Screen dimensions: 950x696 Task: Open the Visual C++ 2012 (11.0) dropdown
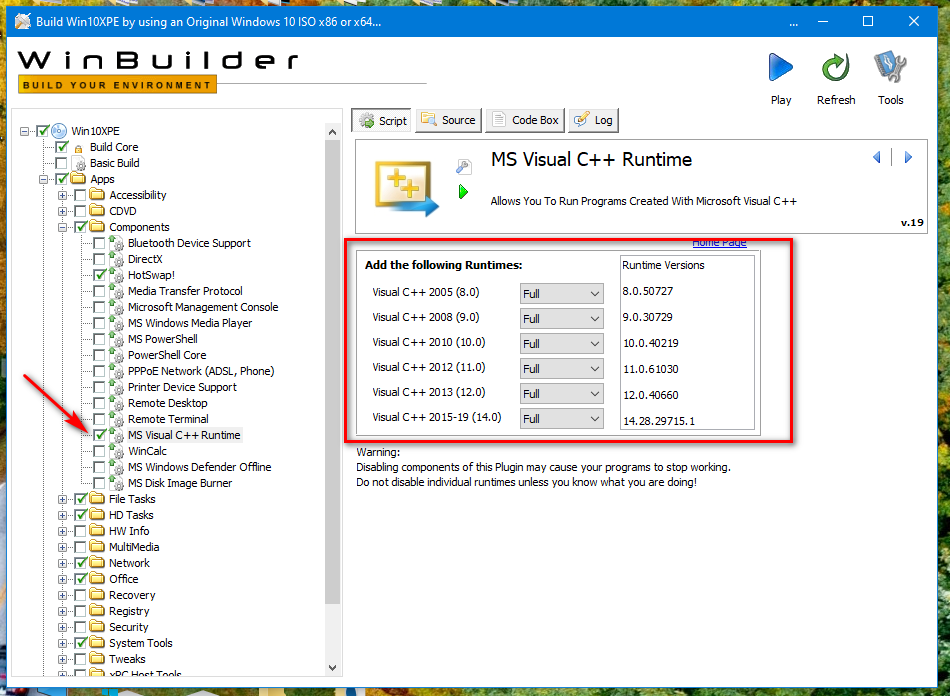coord(562,369)
